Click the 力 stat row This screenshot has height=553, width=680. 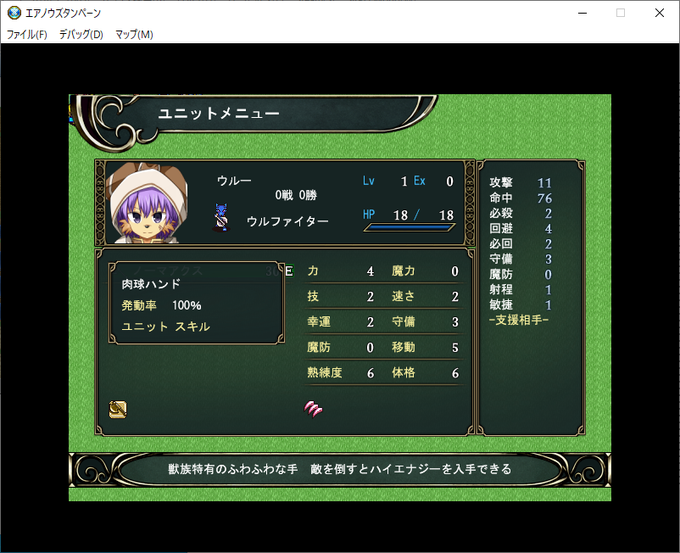click(340, 271)
